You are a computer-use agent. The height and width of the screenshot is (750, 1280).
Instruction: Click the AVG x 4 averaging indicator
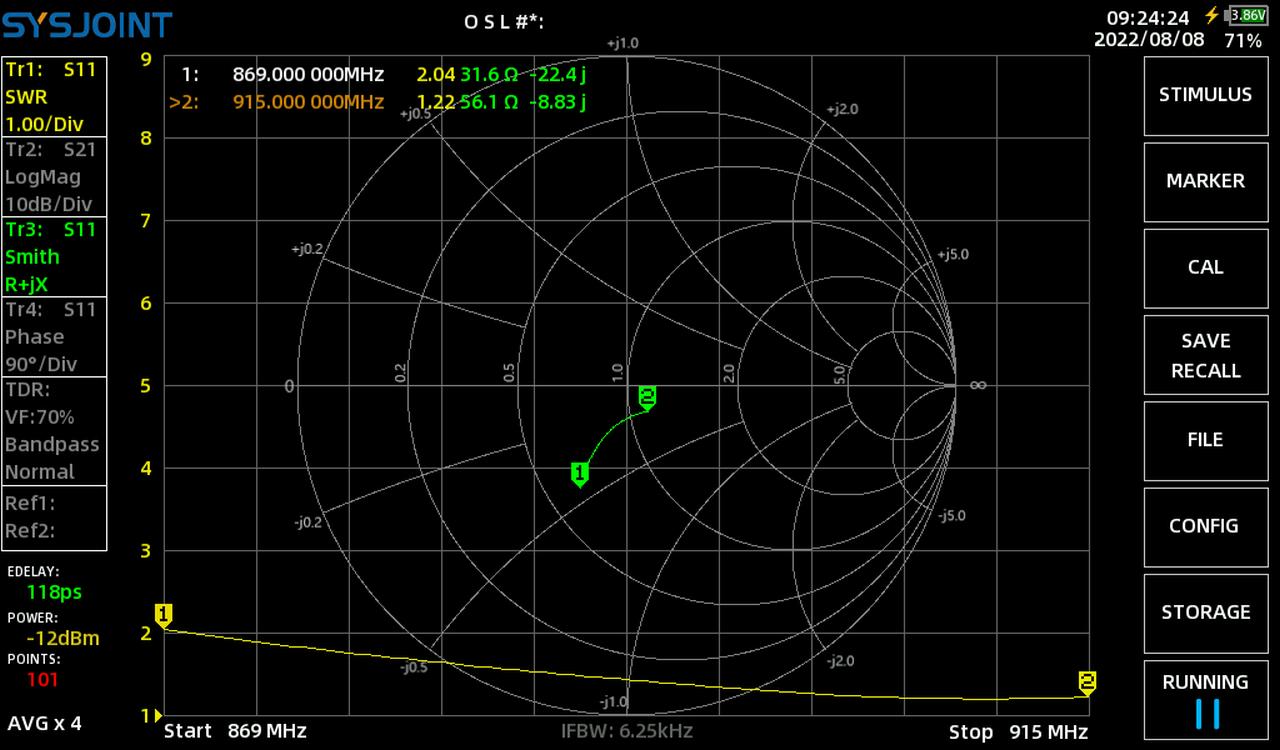(x=45, y=722)
